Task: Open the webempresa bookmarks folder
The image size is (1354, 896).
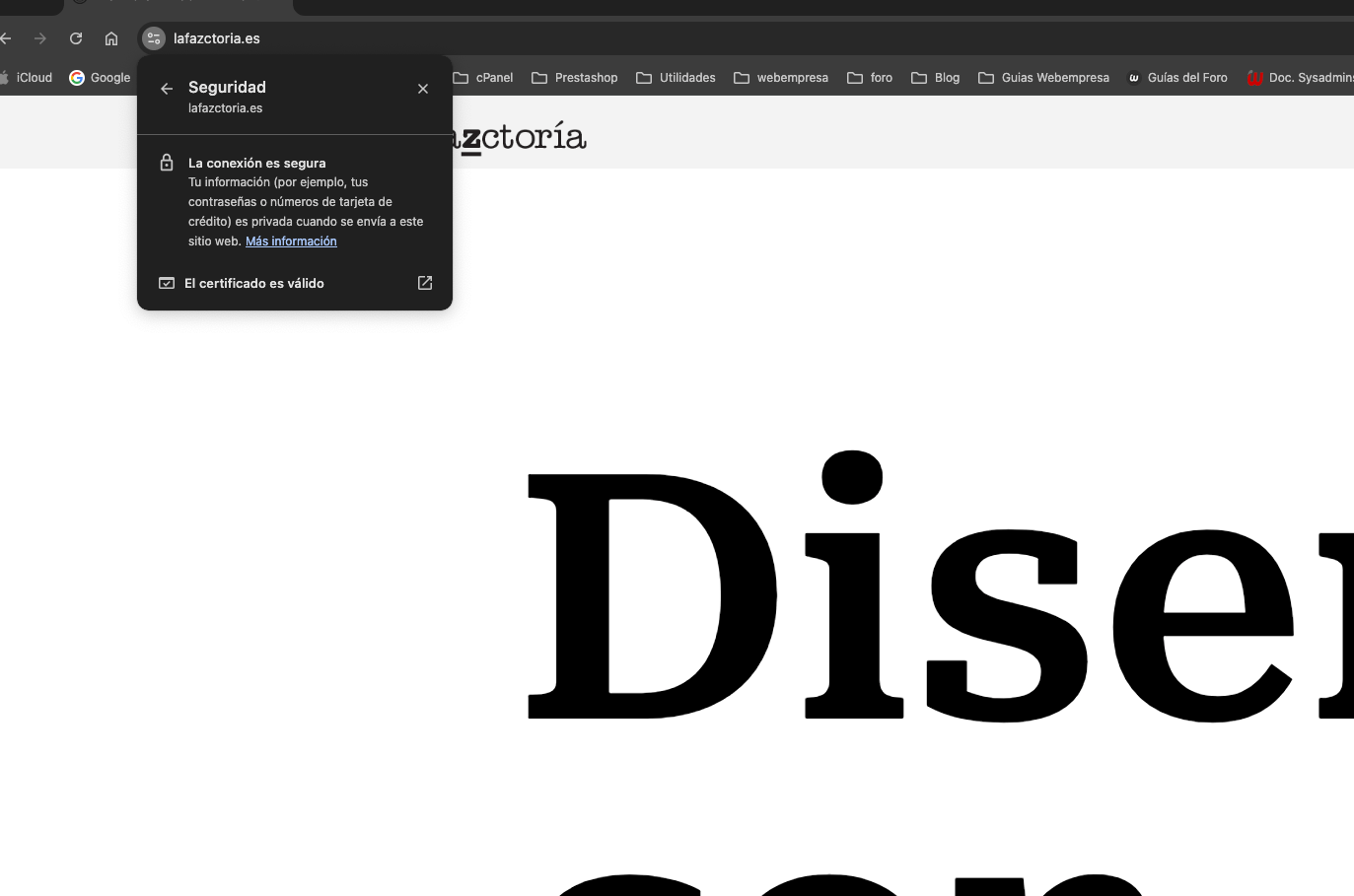Action: [x=781, y=78]
